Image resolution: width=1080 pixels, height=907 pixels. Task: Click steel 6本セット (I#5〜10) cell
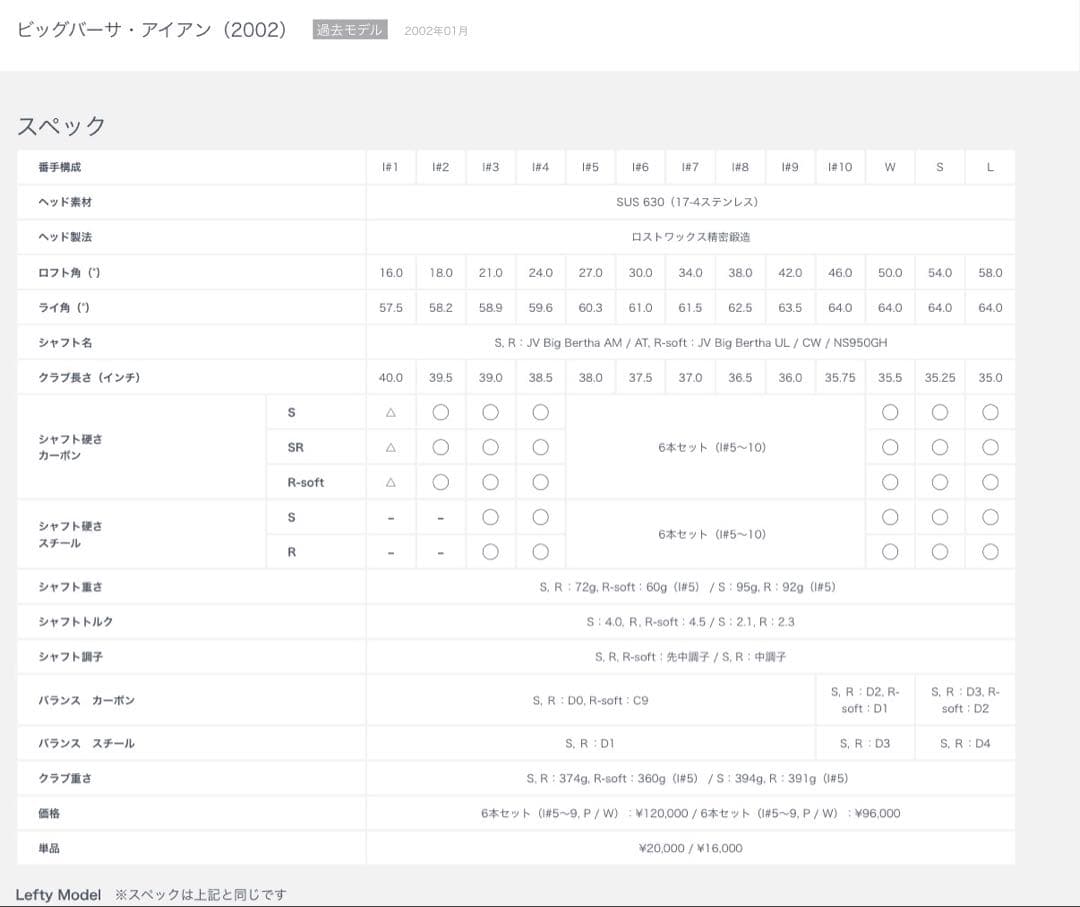coord(714,534)
